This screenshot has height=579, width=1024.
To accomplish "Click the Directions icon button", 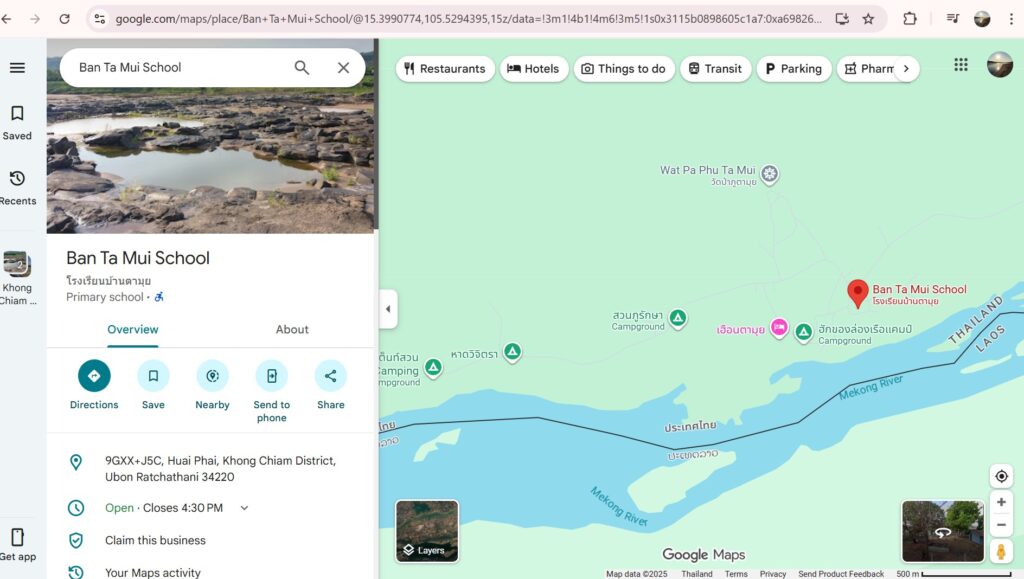I will 94,376.
